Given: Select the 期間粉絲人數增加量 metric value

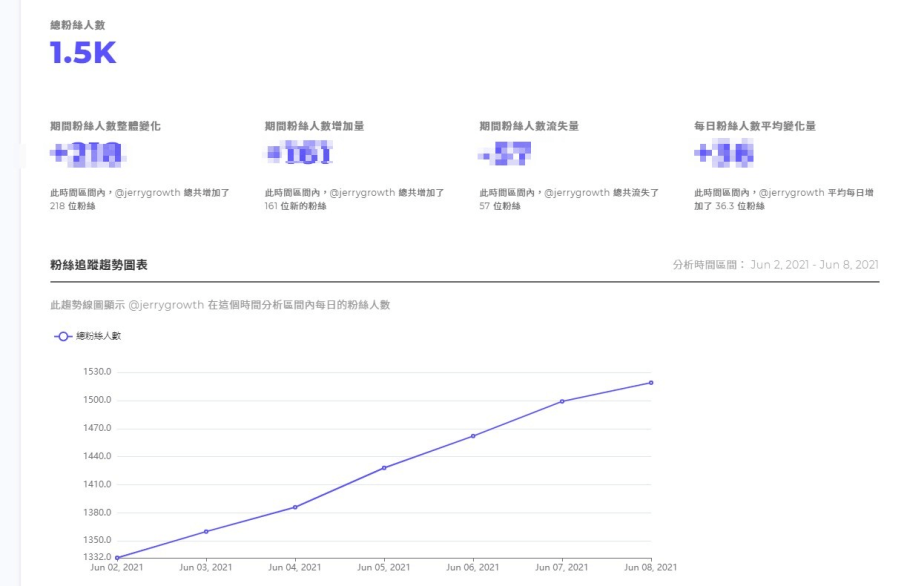Looking at the screenshot, I should pos(297,154).
